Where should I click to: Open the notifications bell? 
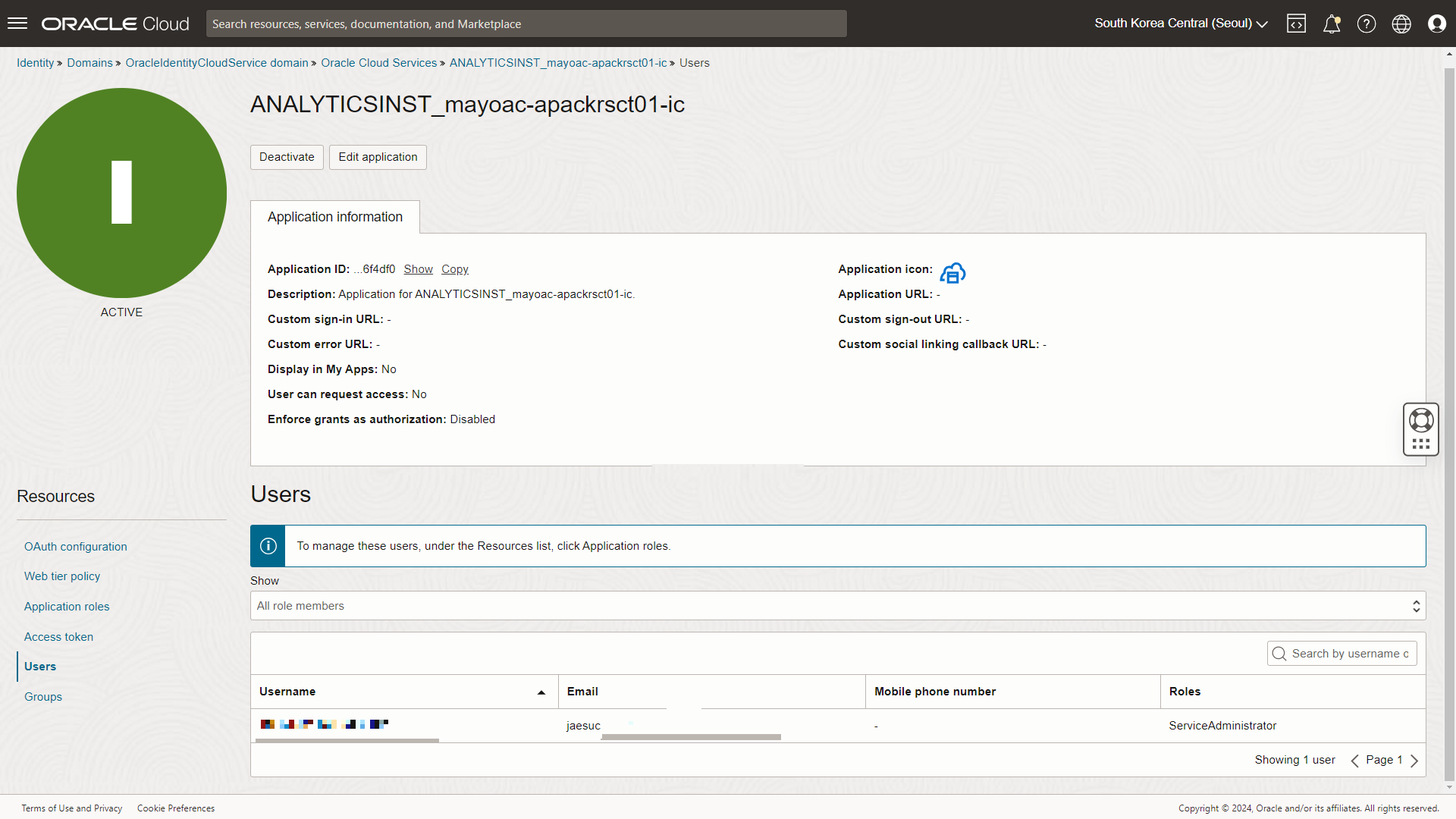pos(1332,24)
